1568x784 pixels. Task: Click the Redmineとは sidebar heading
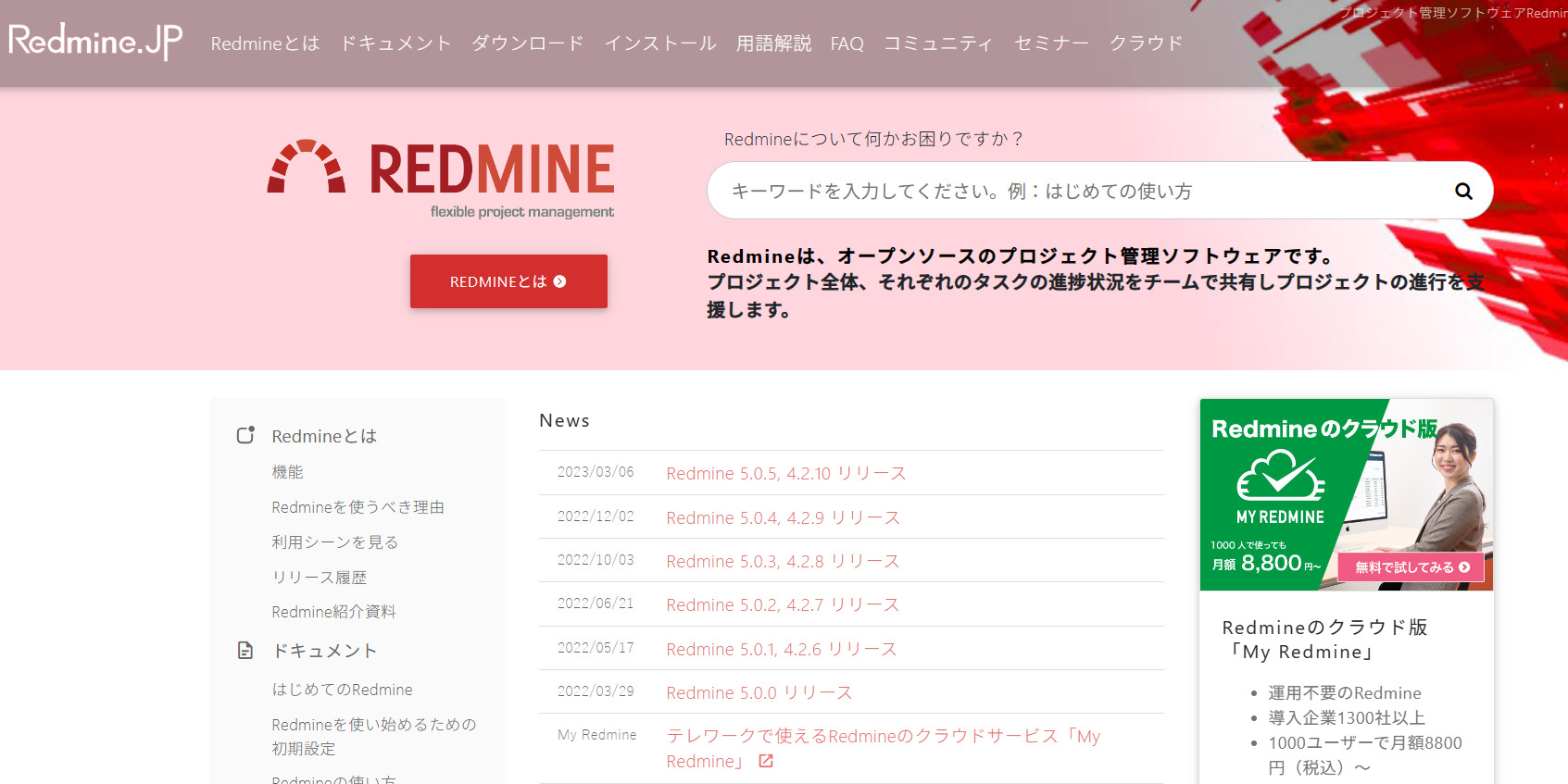[324, 436]
